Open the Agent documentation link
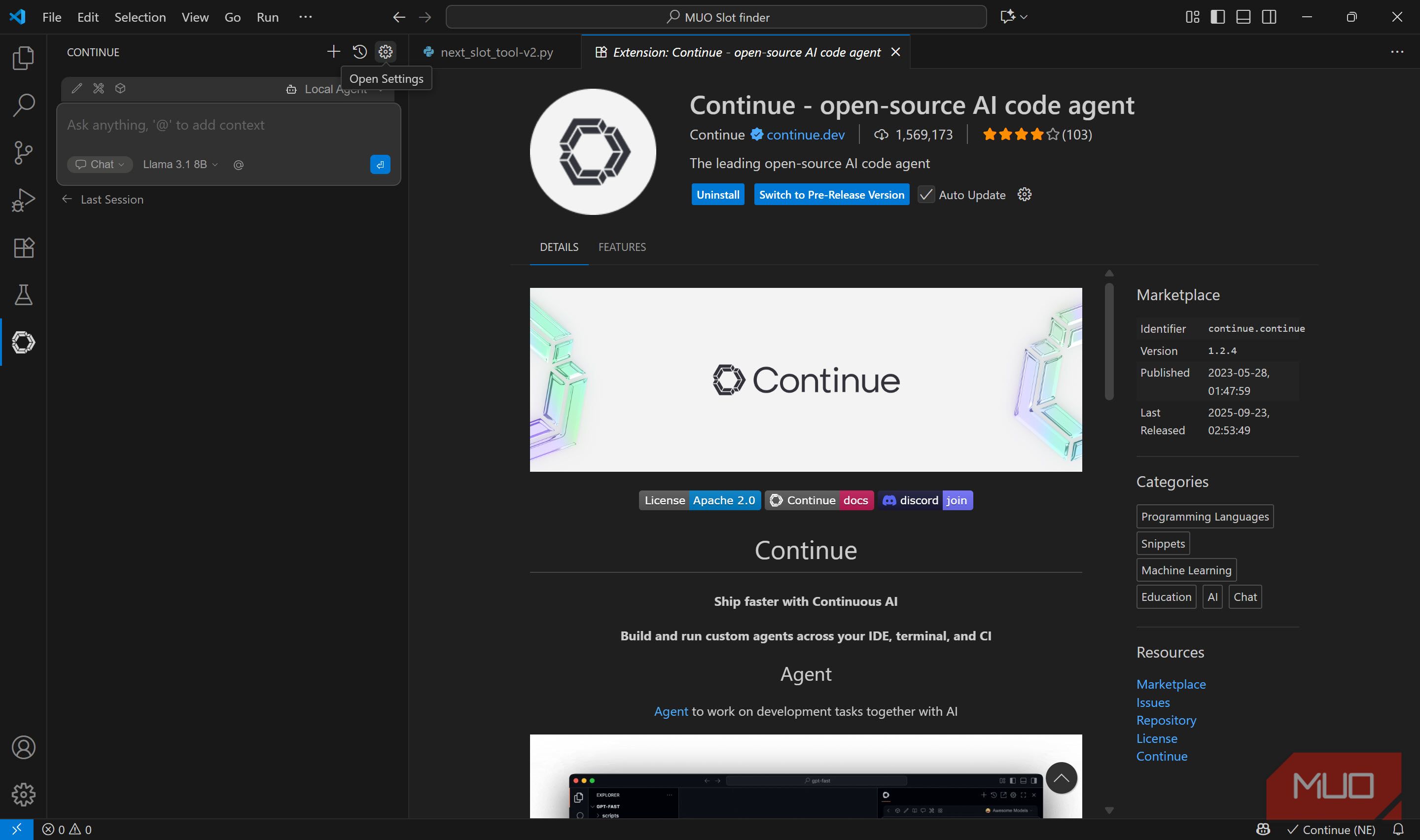Viewport: 1420px width, 840px height. (x=671, y=711)
